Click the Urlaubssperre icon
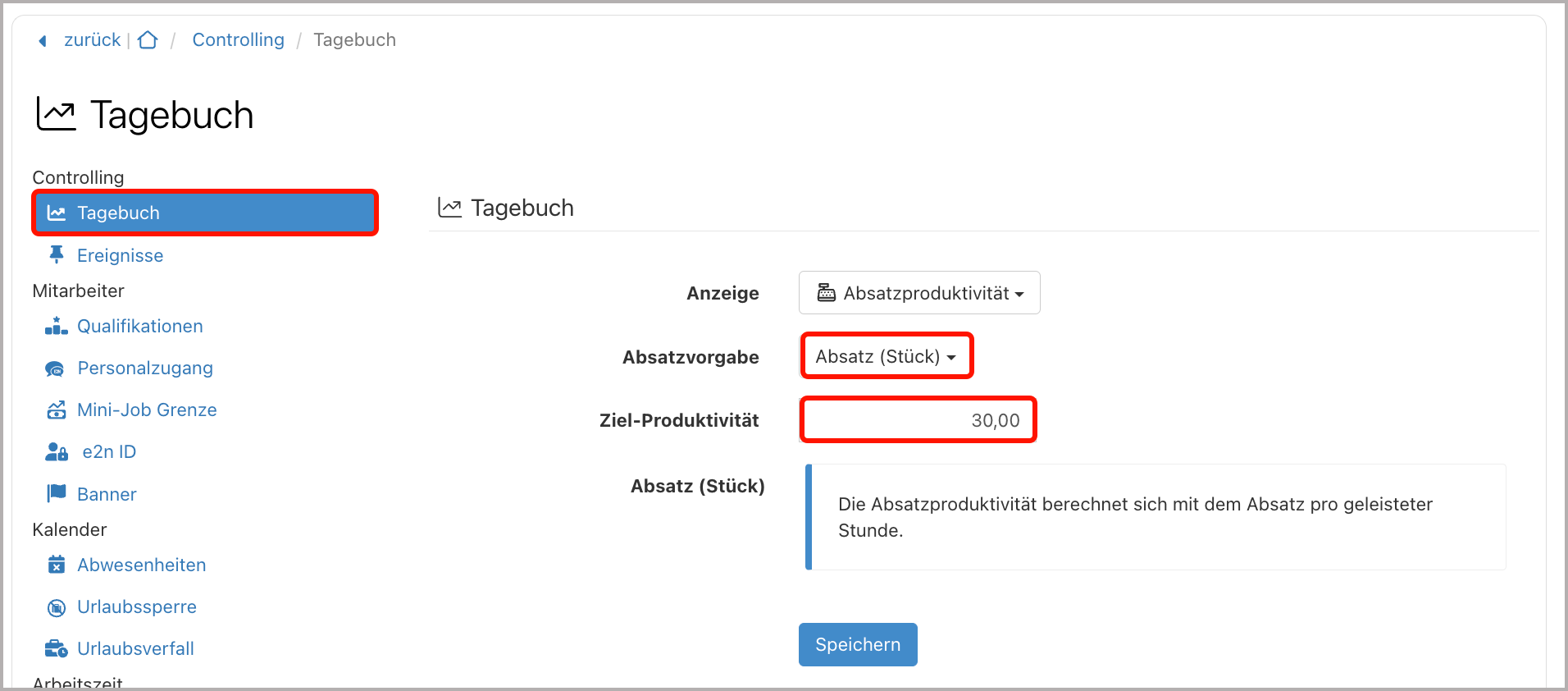 click(x=56, y=606)
